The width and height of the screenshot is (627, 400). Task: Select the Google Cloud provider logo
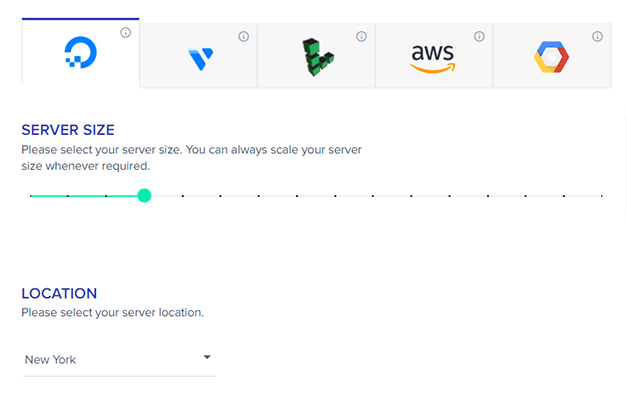tap(551, 58)
